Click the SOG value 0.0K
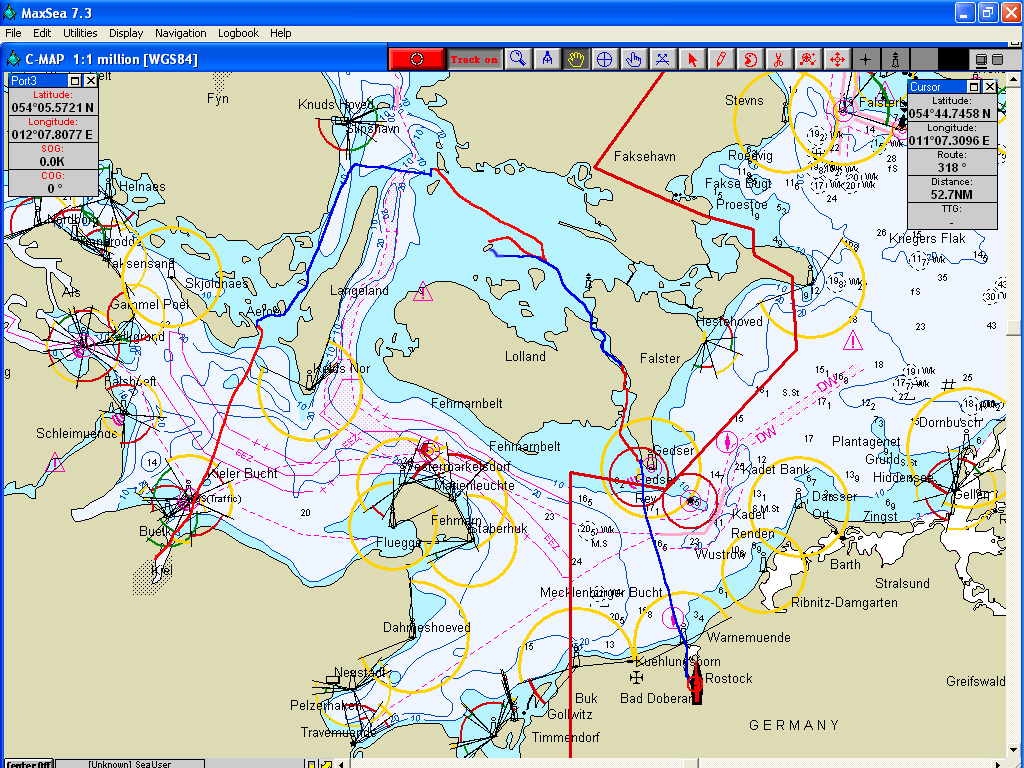Viewport: 1024px width, 768px height. 52,161
